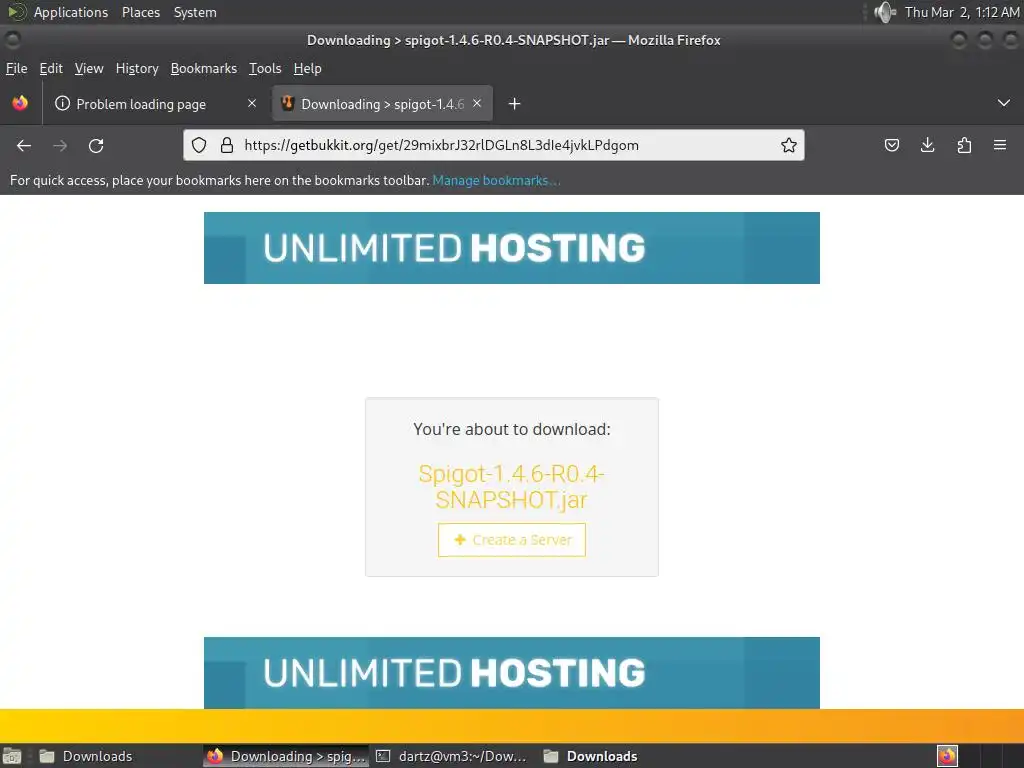
Task: Close the Downloading spigot tab
Action: point(477,103)
